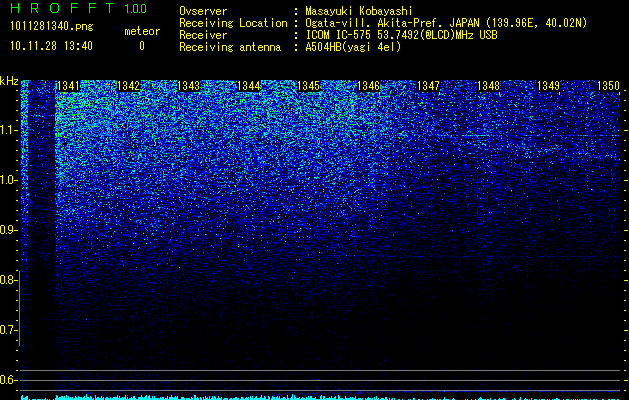Select the 1342 time marker

tap(128, 86)
